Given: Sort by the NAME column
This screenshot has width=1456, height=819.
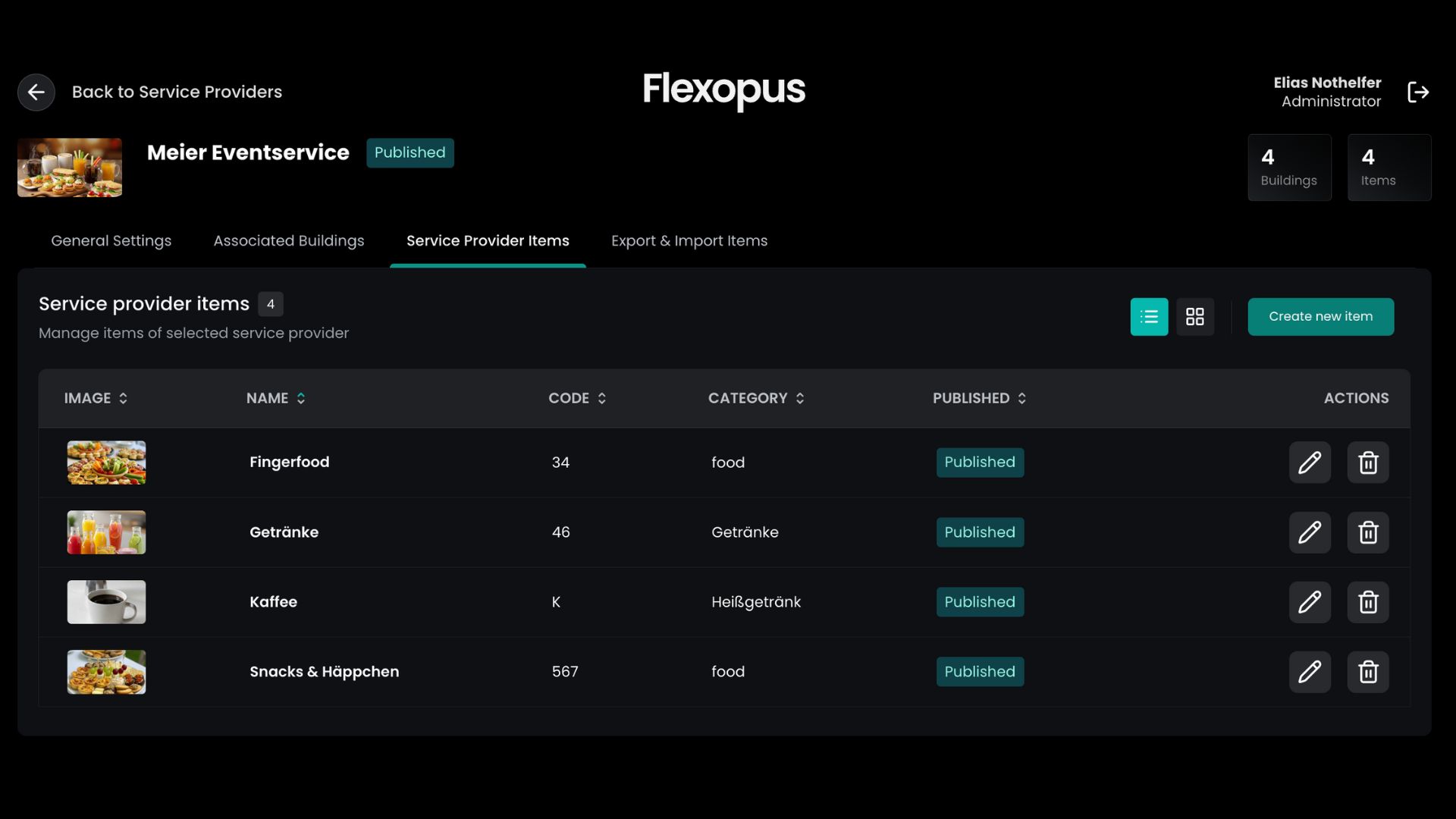Looking at the screenshot, I should point(276,398).
